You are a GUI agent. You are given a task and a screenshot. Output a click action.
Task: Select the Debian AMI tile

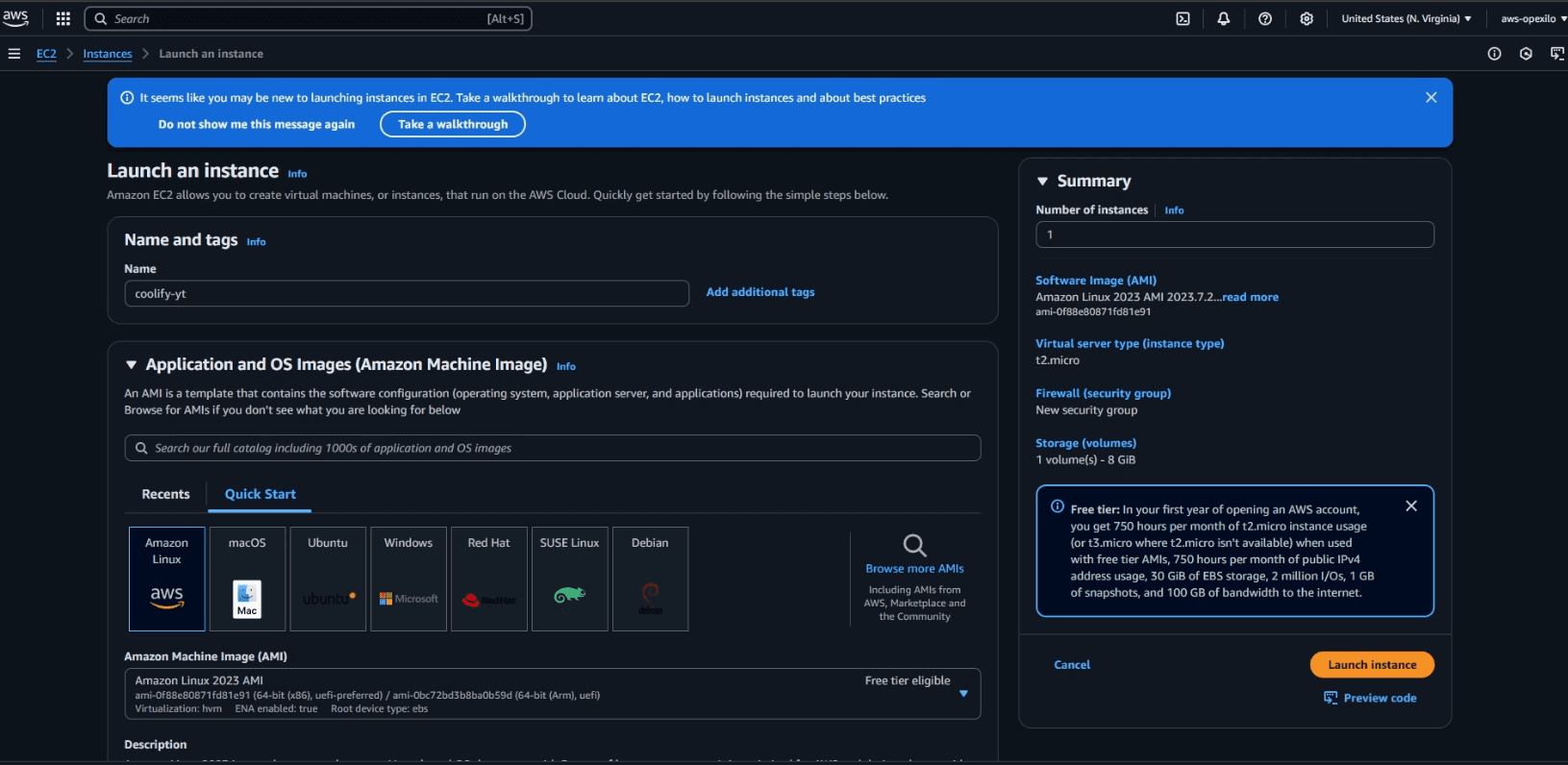(x=650, y=579)
